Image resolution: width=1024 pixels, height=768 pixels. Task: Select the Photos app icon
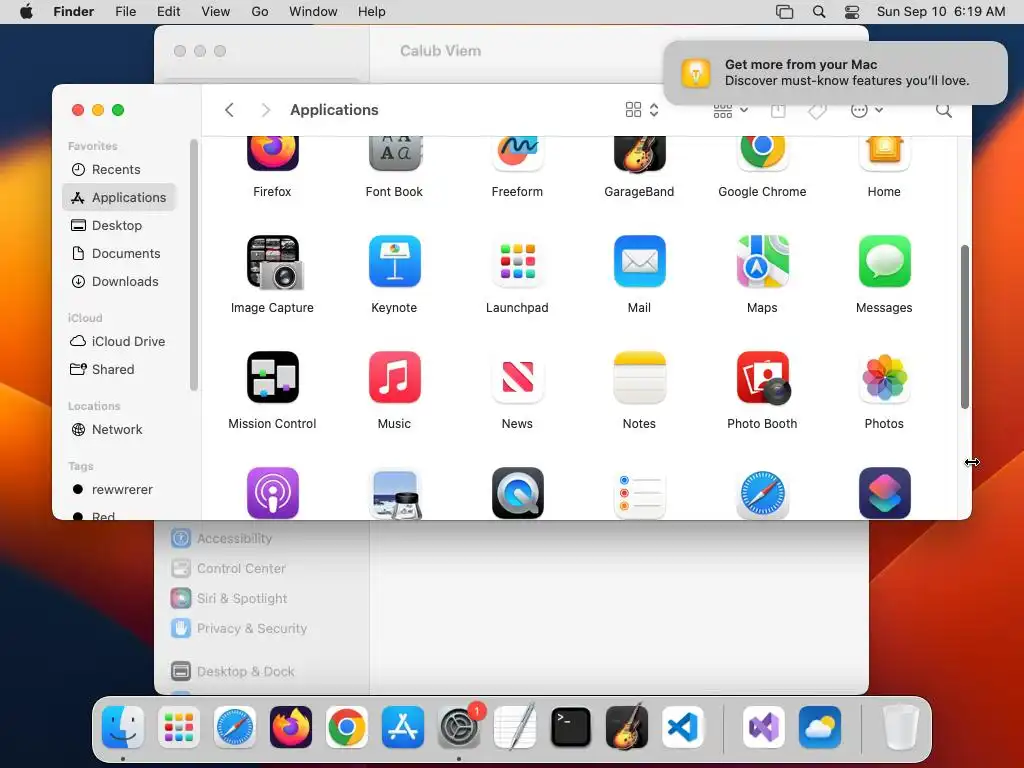click(x=884, y=377)
